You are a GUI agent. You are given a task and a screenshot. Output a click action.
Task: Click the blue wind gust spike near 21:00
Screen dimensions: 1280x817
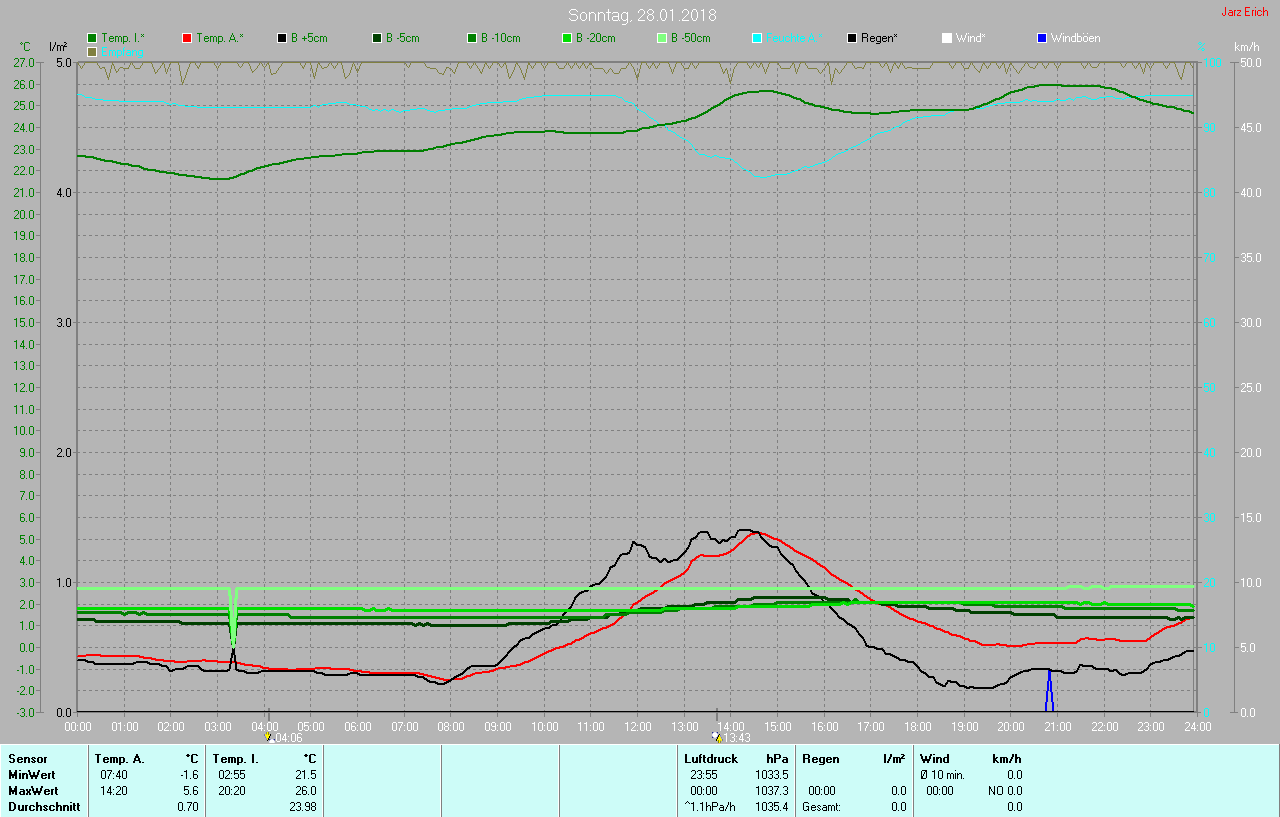[x=1049, y=690]
